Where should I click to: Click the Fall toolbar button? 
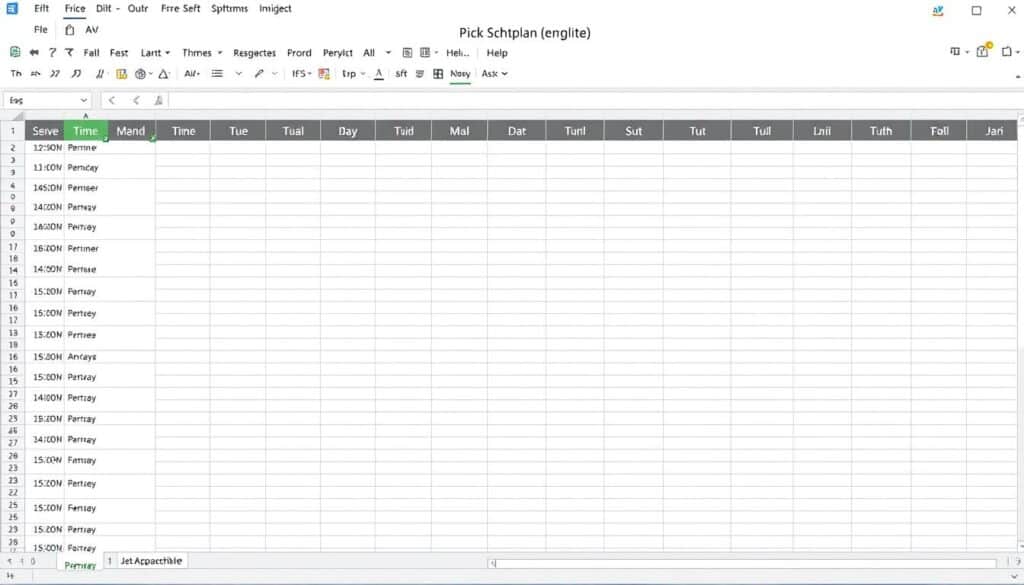pyautogui.click(x=91, y=53)
